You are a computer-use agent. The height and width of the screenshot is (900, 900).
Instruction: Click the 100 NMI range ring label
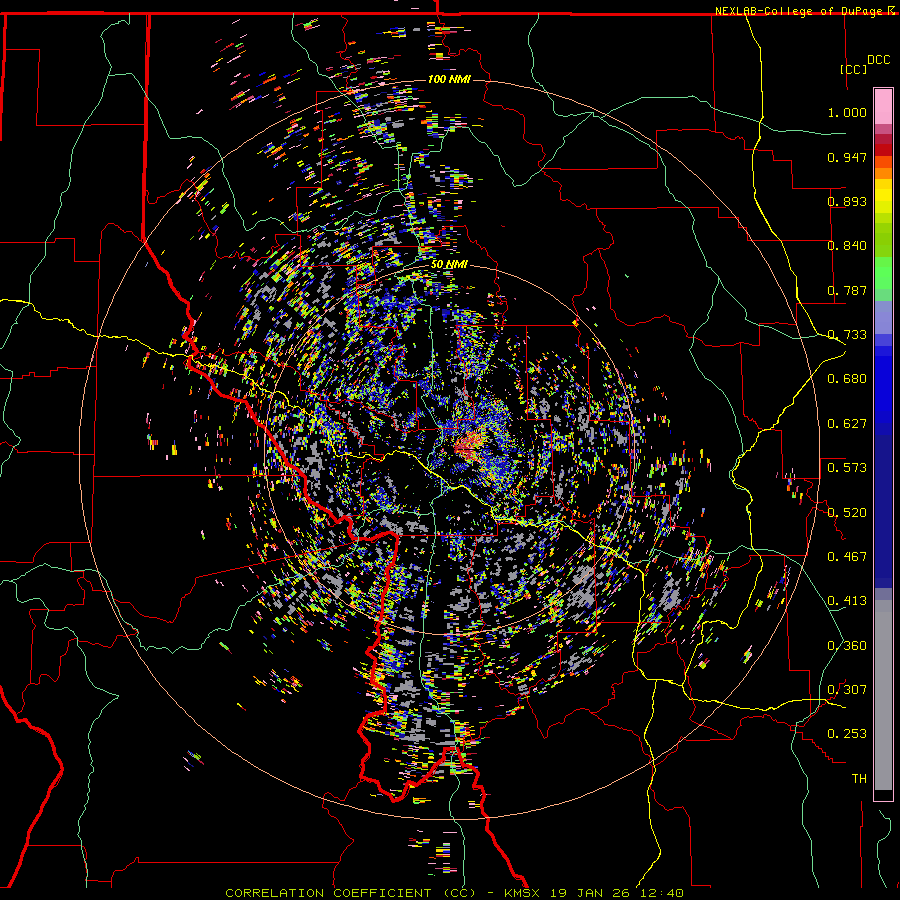pos(449,79)
